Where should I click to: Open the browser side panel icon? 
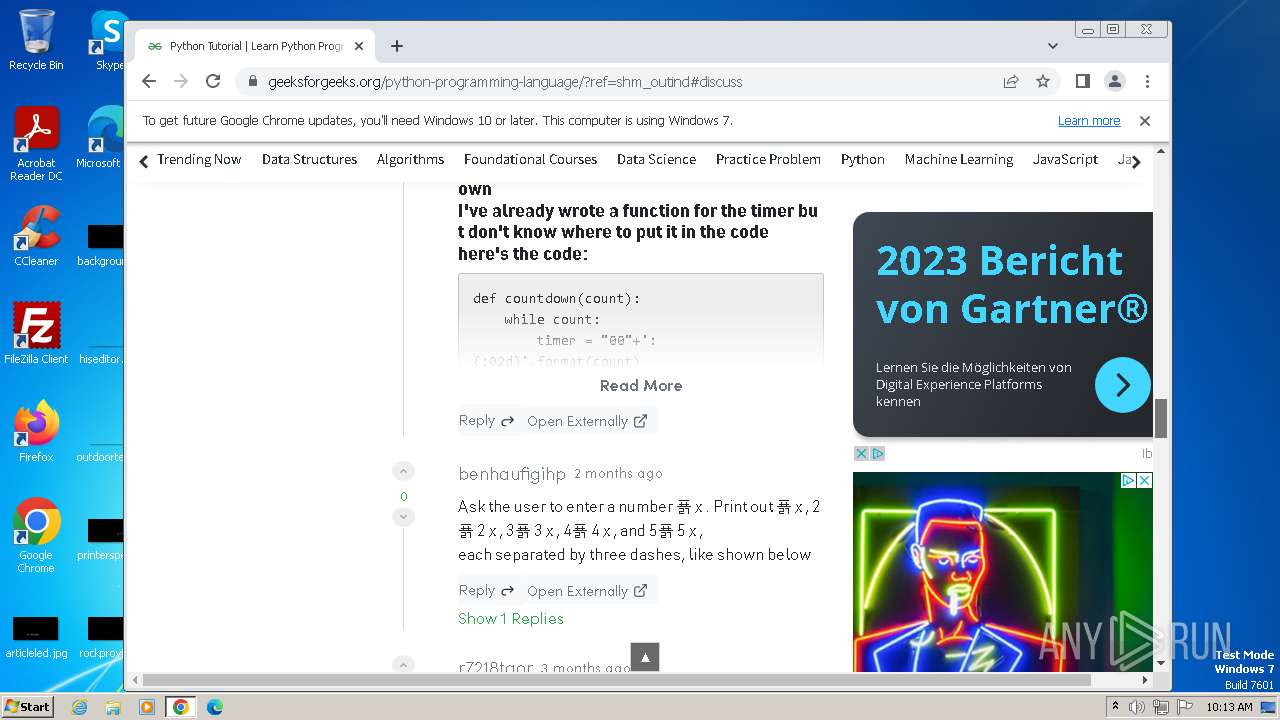[1082, 81]
